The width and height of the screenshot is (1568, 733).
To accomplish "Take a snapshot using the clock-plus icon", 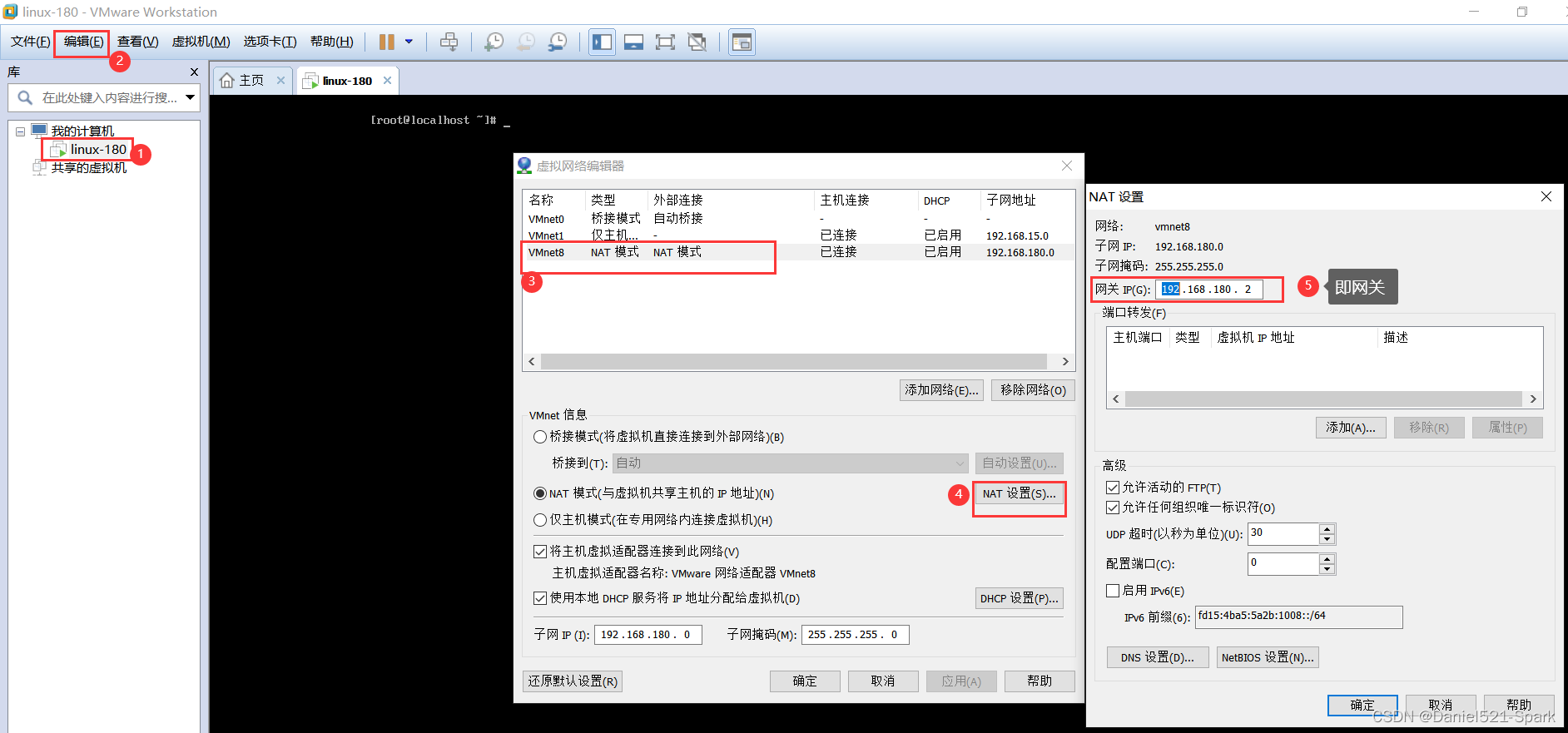I will pyautogui.click(x=494, y=42).
